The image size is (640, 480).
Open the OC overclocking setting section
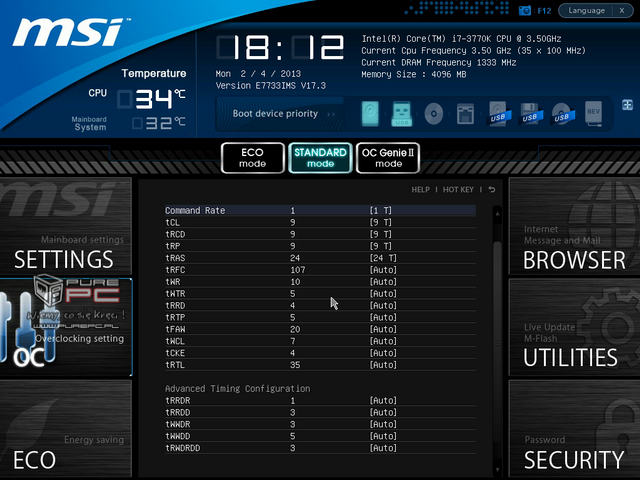(66, 327)
